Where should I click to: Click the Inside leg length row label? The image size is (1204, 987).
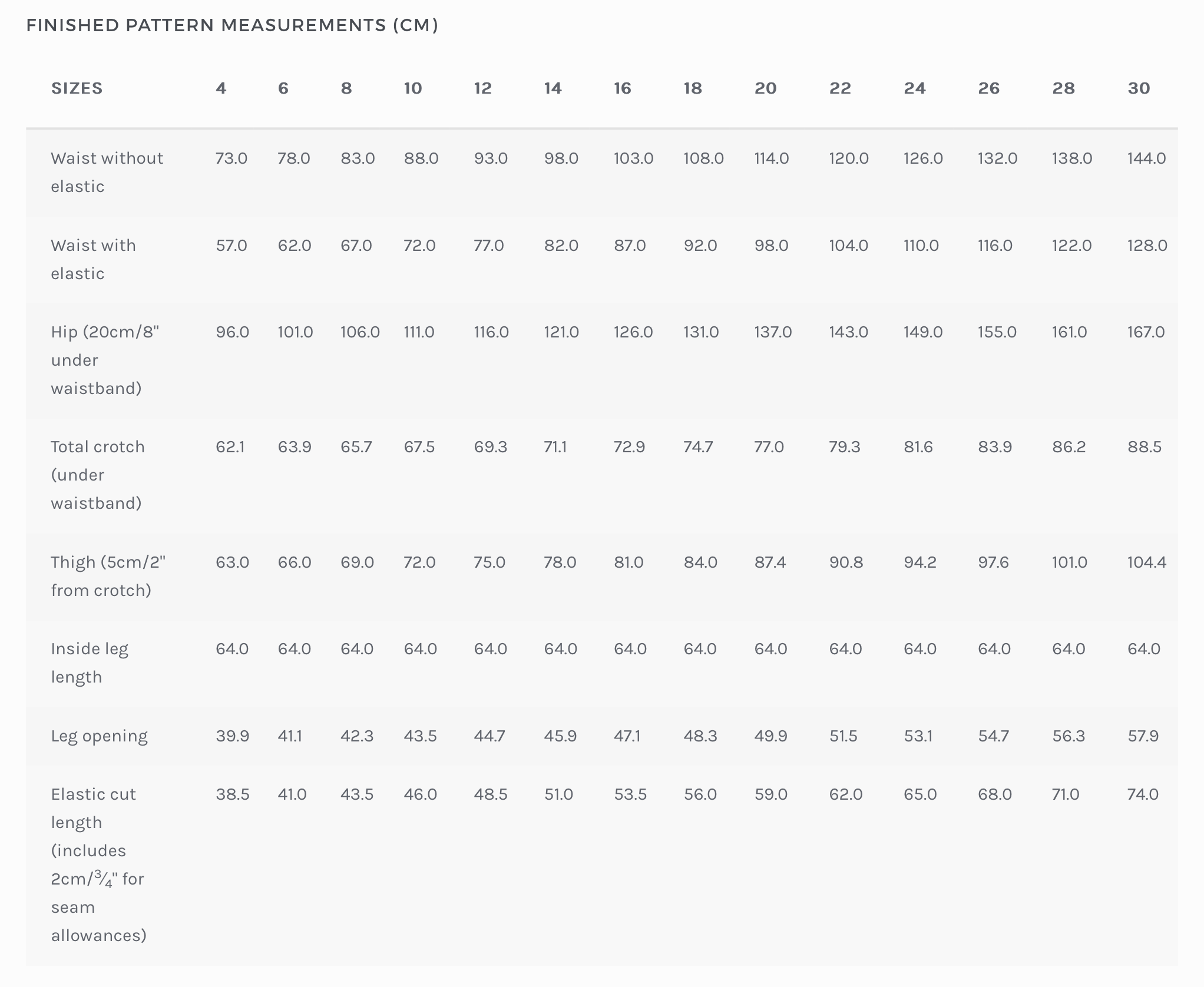89,663
